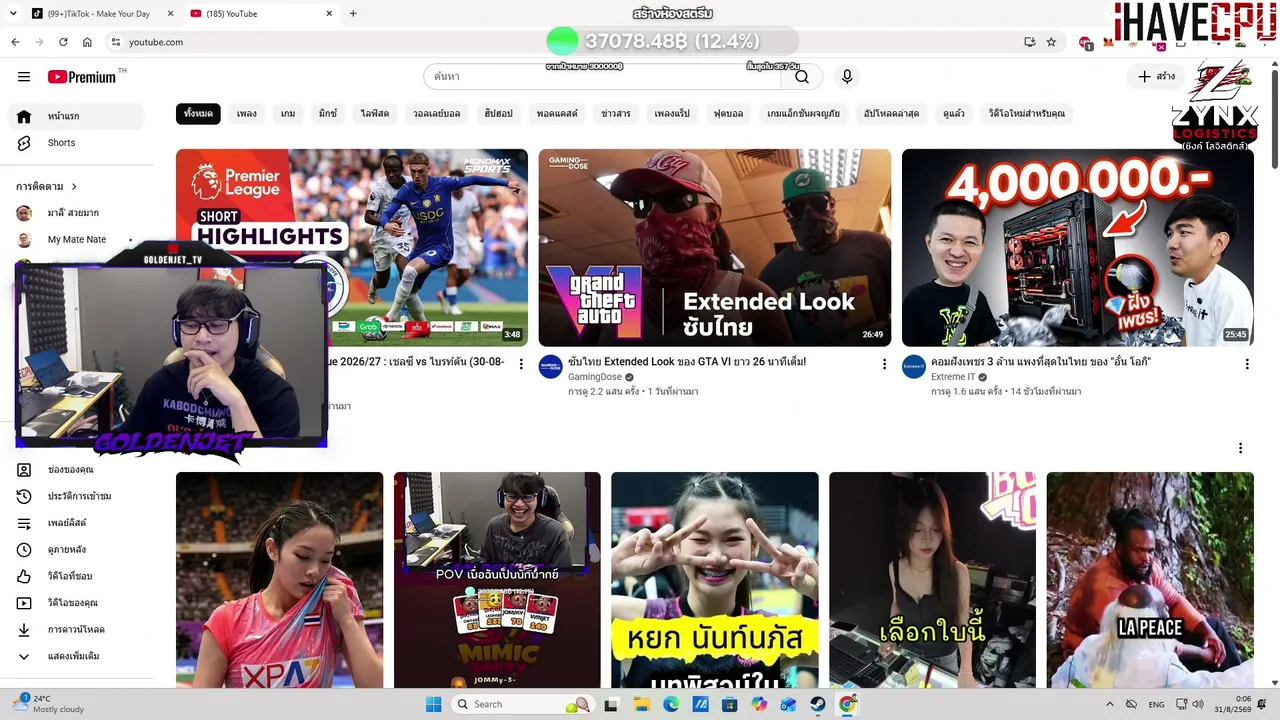Open options menu for Premier League video
This screenshot has height=720, width=1280.
point(521,364)
